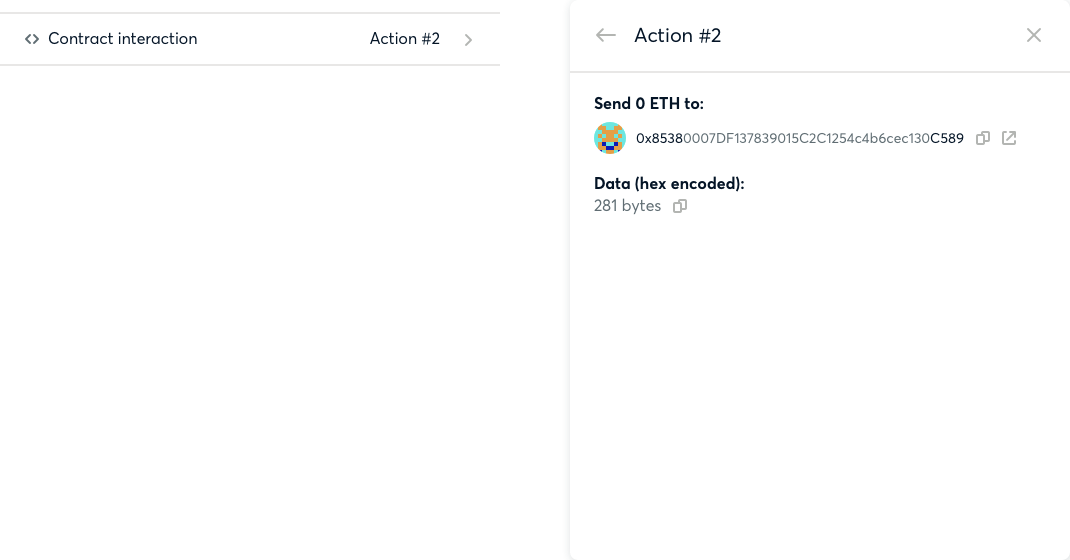Screen dimensions: 1070x560
Task: Click the bold 0x8538 address prefix
Action: (x=659, y=138)
